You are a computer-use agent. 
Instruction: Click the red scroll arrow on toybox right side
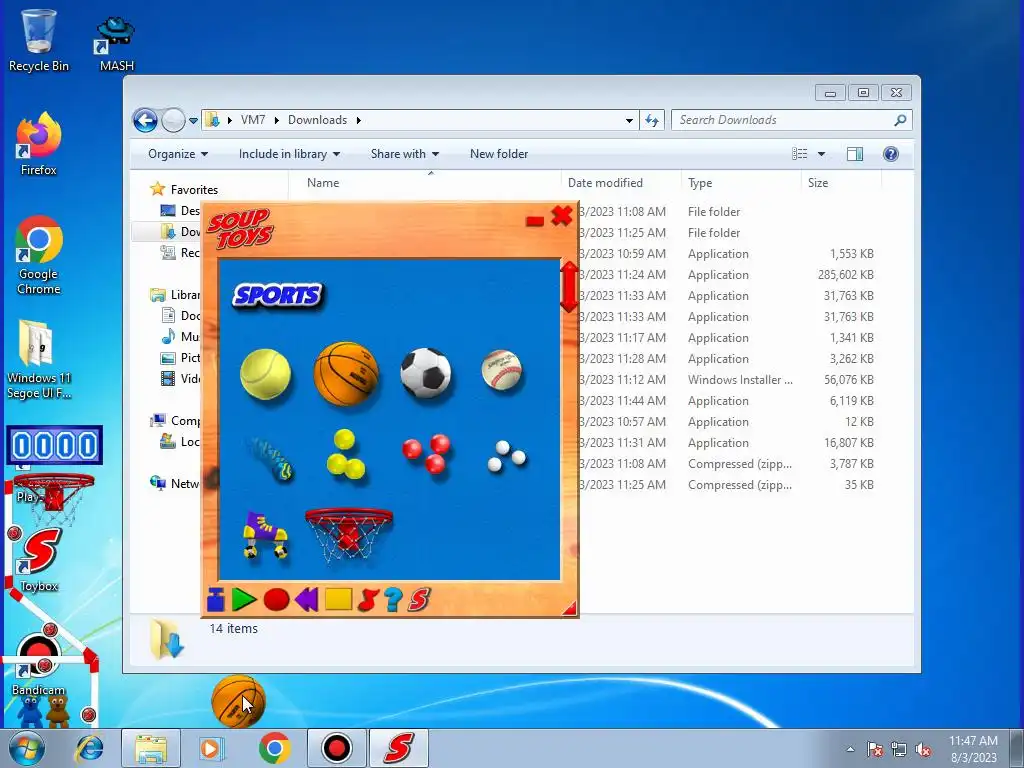point(569,287)
